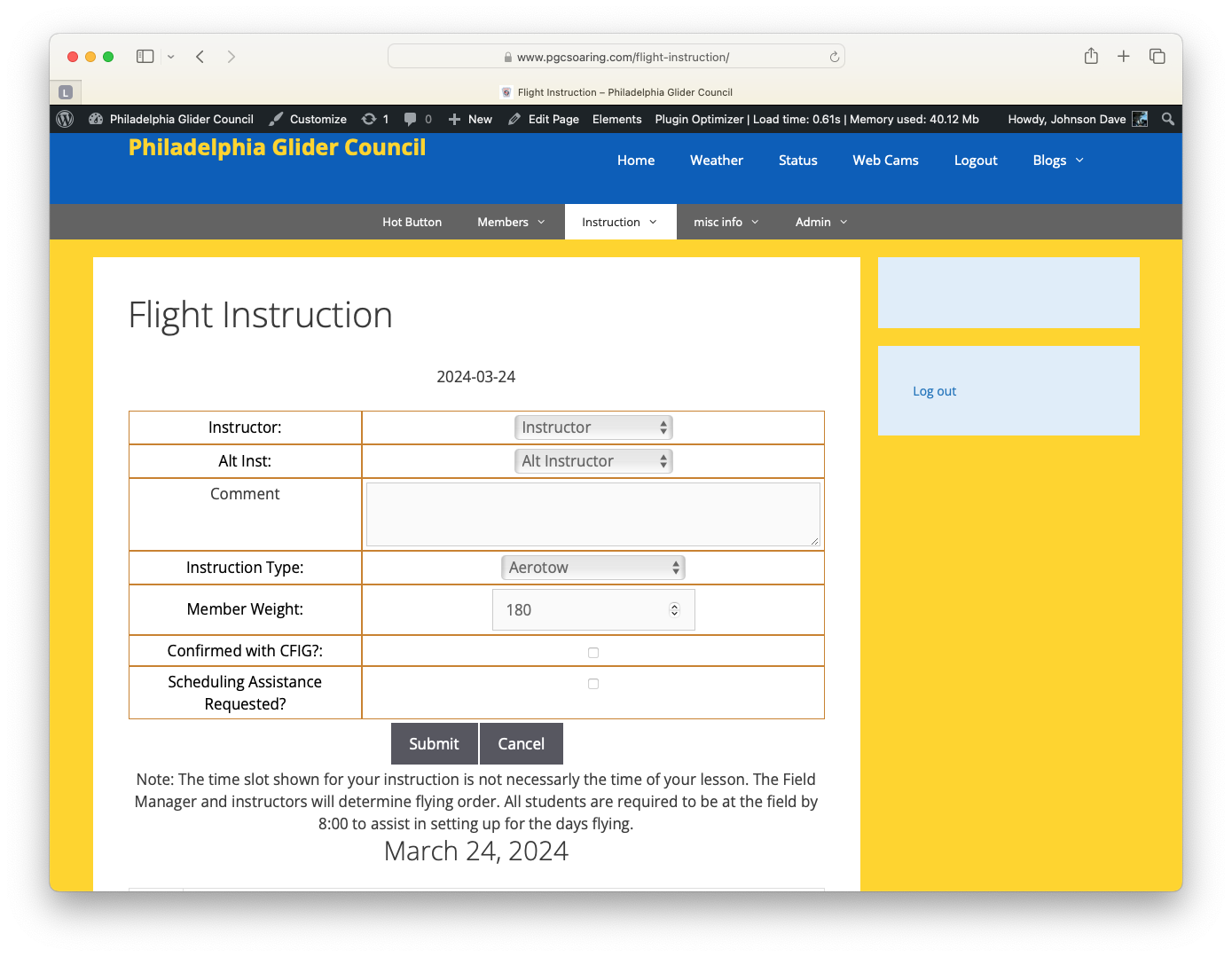Click the Safari share icon

click(1091, 57)
